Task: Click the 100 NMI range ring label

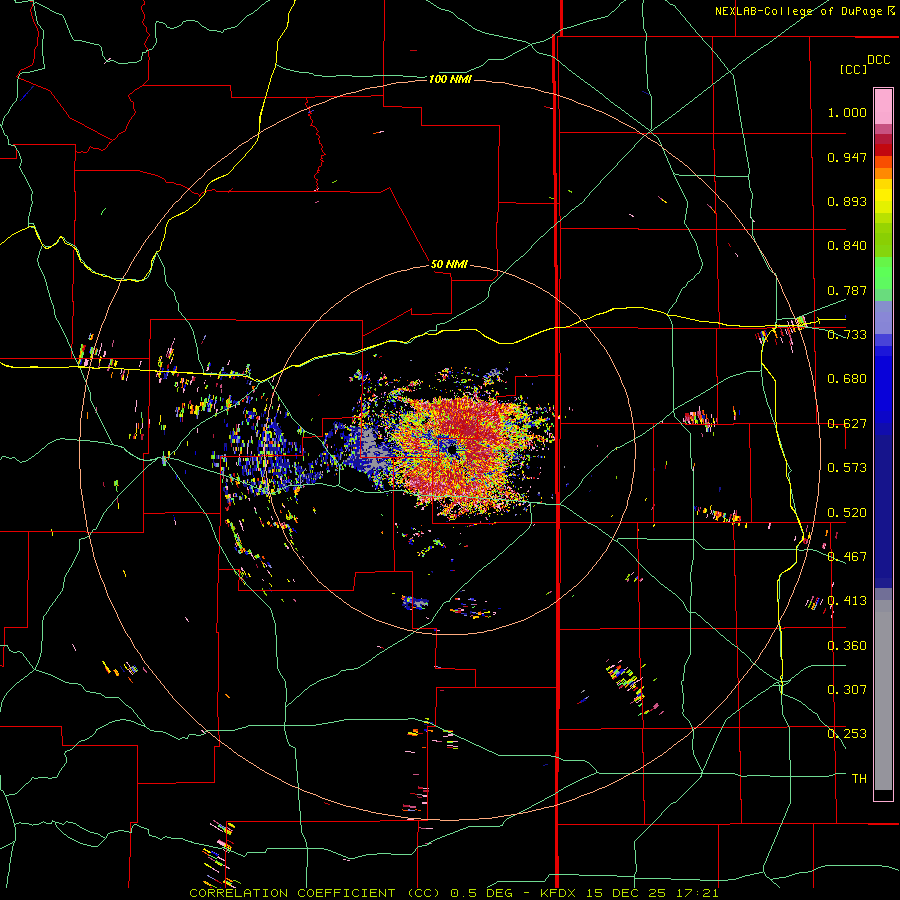Action: coord(450,79)
